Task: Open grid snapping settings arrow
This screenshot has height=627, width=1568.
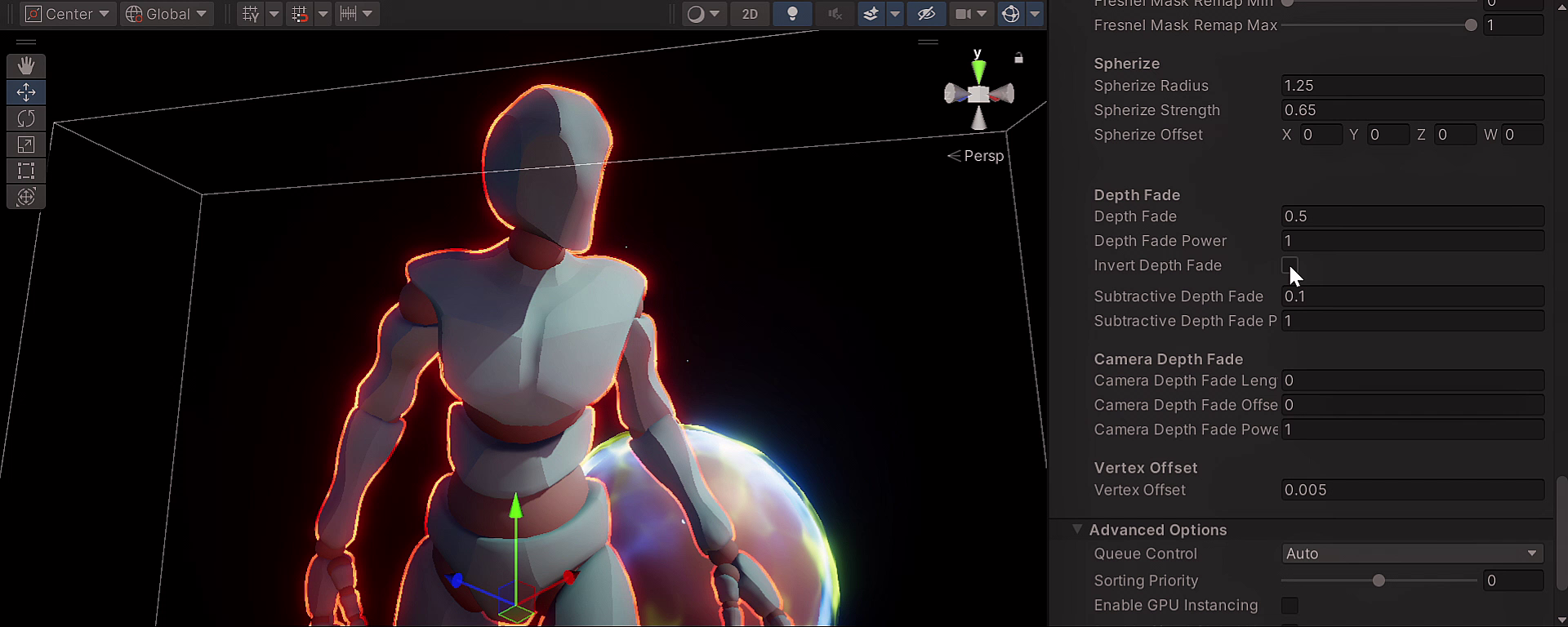Action: point(323,14)
